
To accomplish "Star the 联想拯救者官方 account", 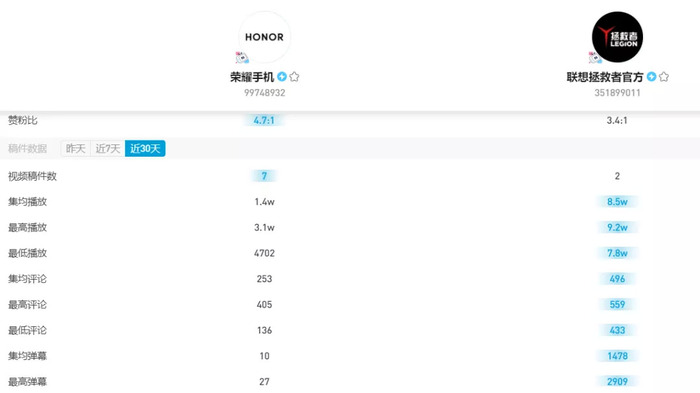I will (x=664, y=77).
